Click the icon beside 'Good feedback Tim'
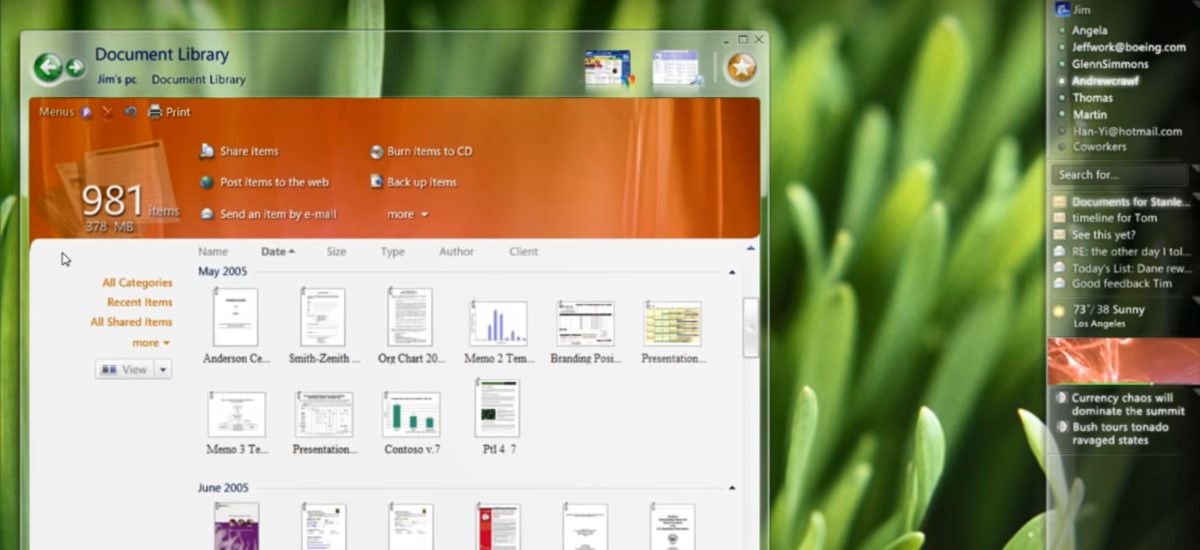The width and height of the screenshot is (1200, 550). click(1060, 284)
